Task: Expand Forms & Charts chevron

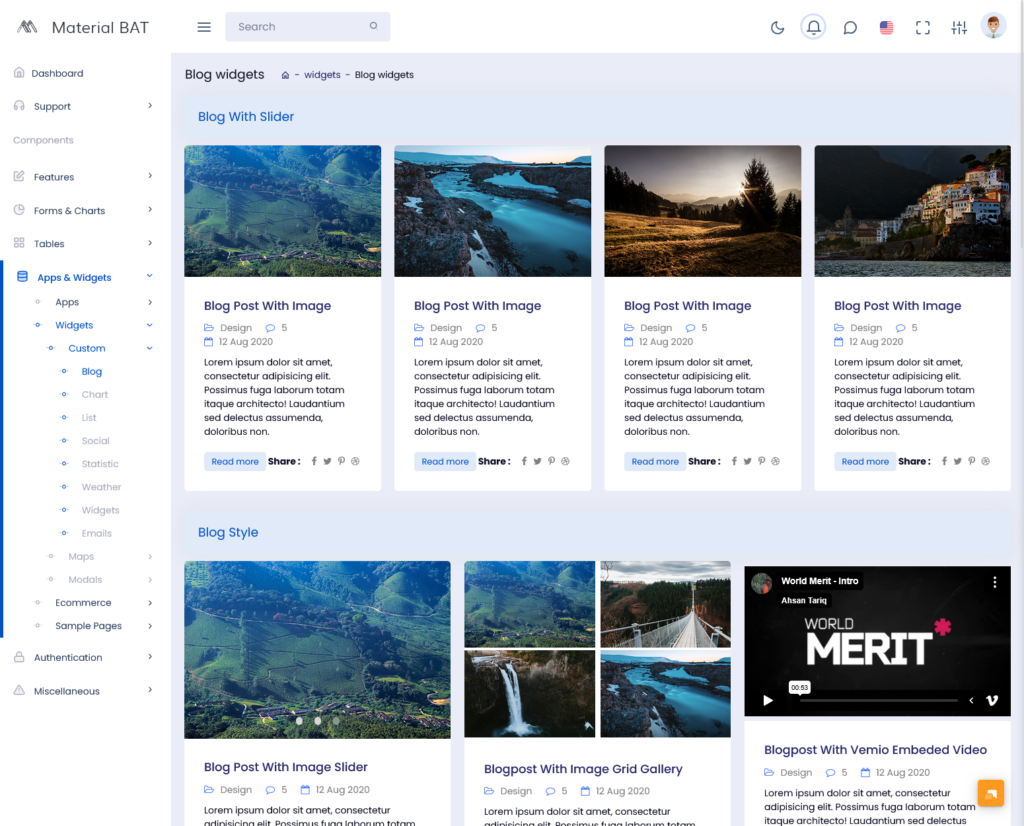Action: (150, 210)
